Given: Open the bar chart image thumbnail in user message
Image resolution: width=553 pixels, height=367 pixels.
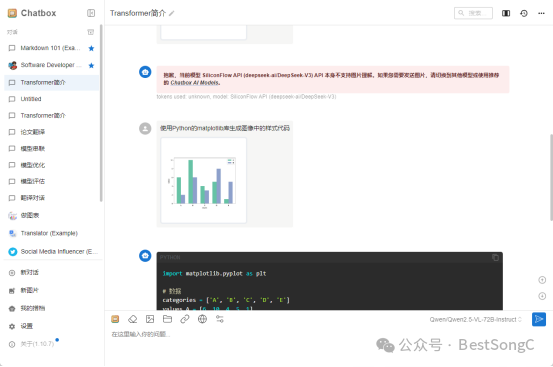Looking at the screenshot, I should click(x=203, y=180).
